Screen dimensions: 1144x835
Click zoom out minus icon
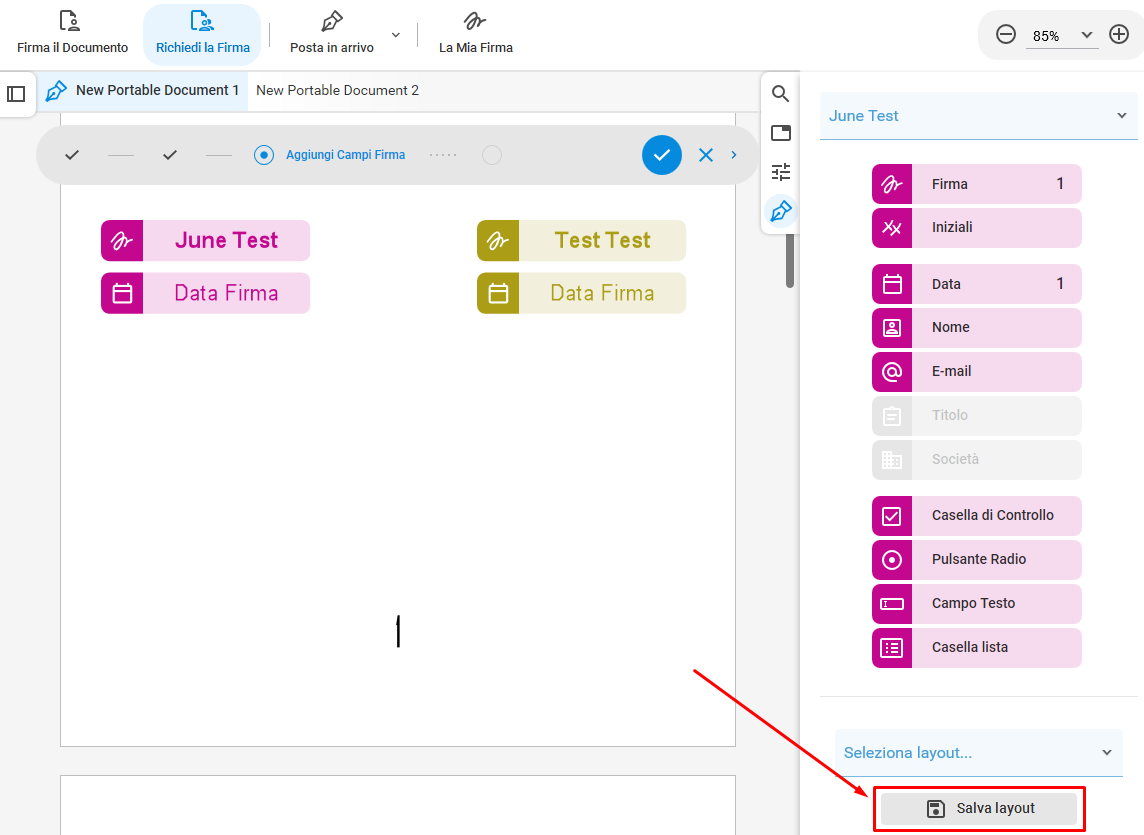[1005, 34]
